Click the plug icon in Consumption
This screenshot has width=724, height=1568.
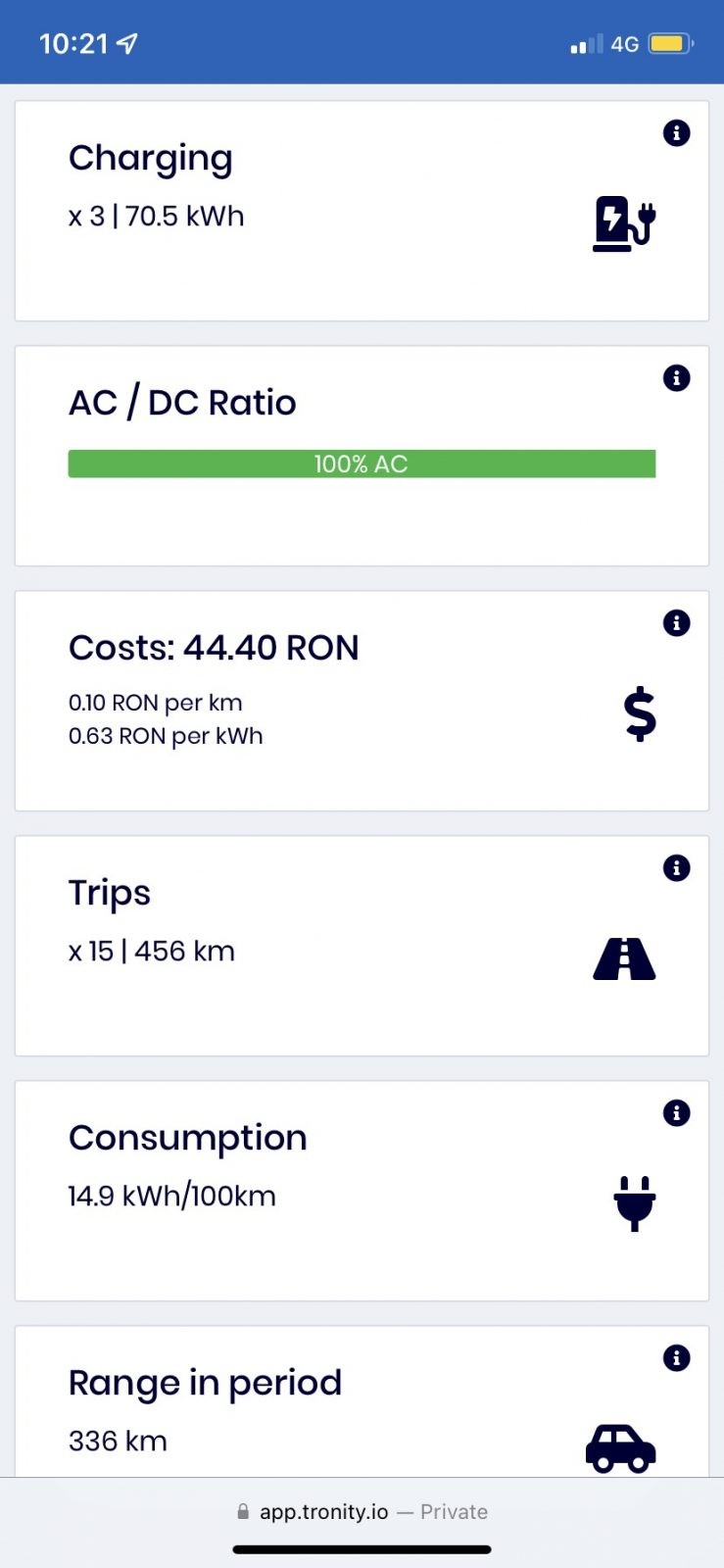pyautogui.click(x=635, y=1203)
